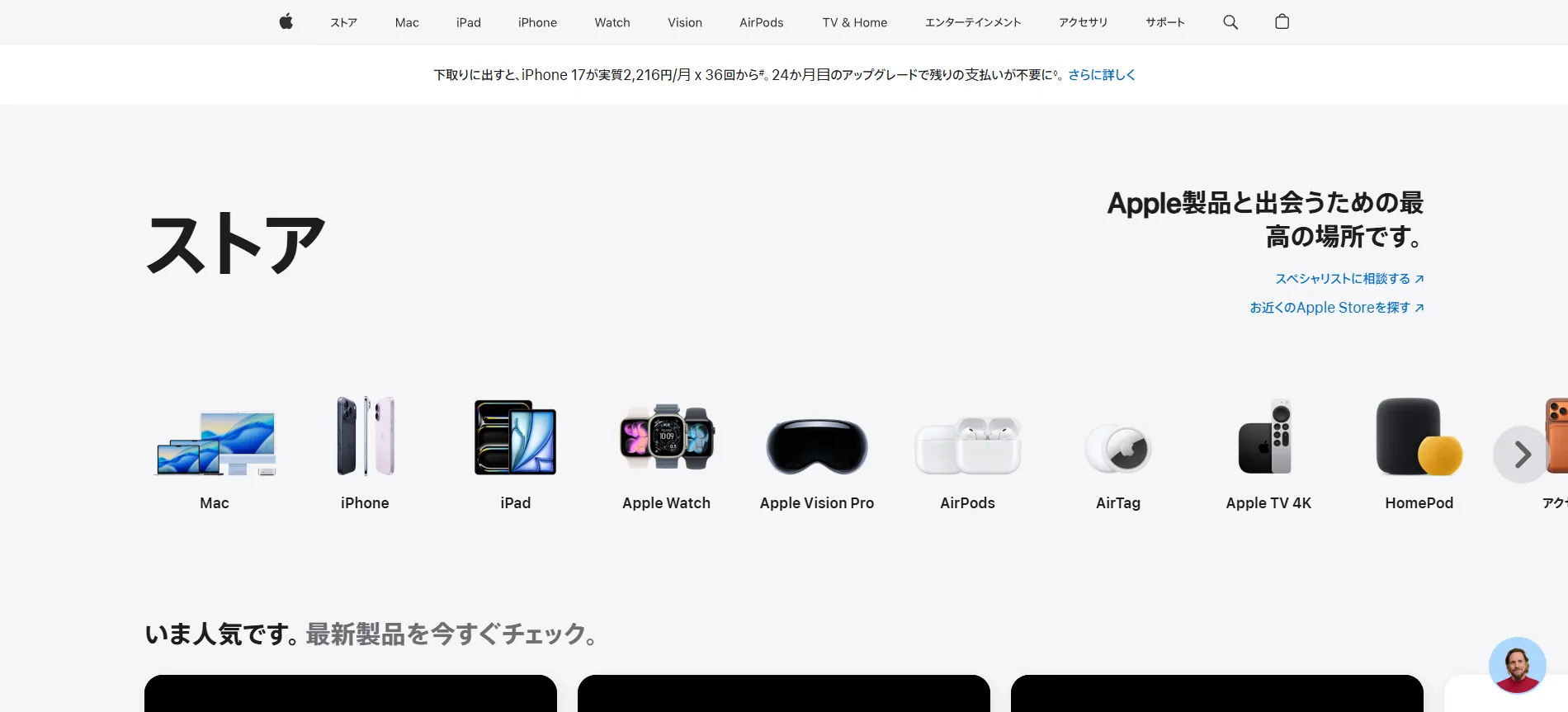Click the specialist chat avatar icon
Viewport: 1568px width, 712px height.
click(1517, 665)
